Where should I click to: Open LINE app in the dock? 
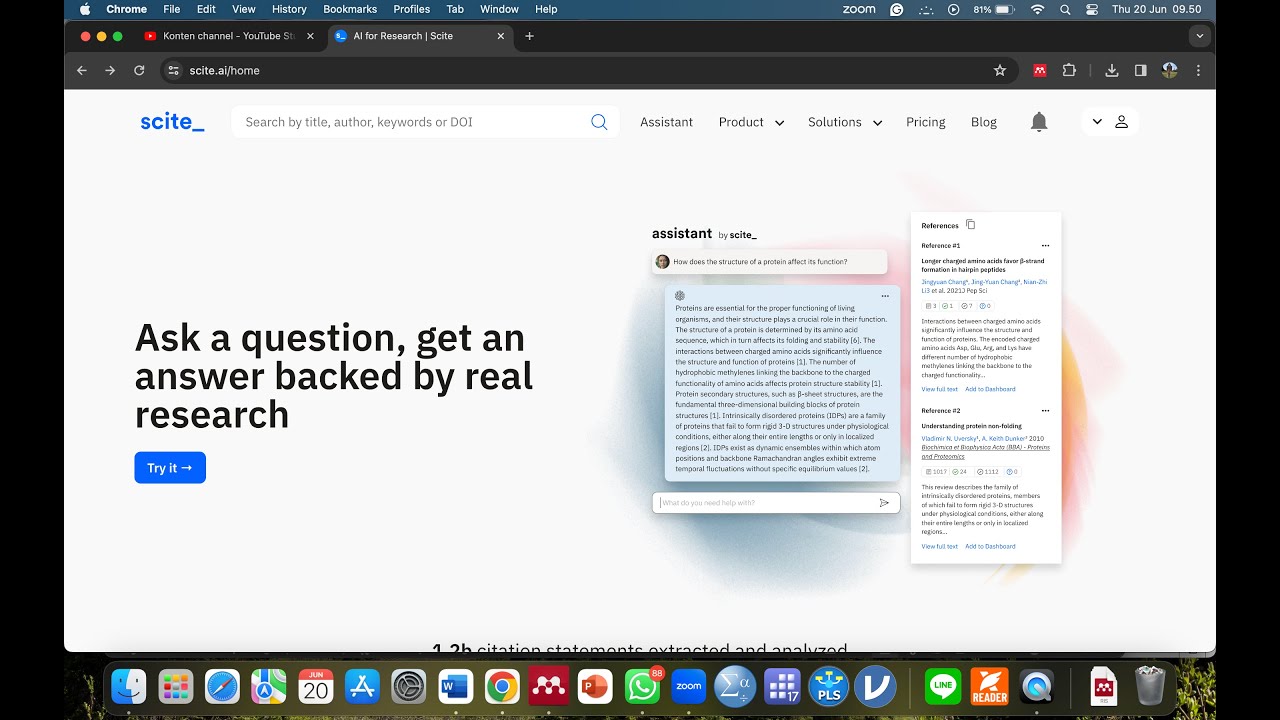pos(943,686)
